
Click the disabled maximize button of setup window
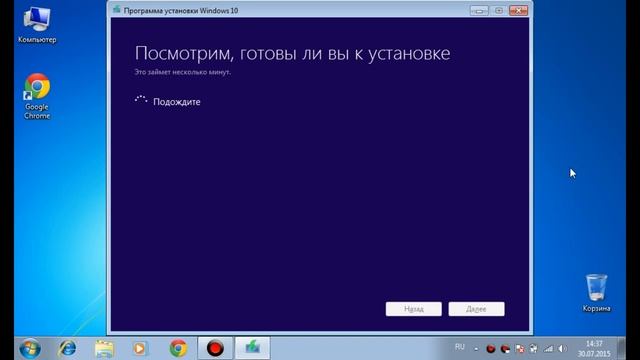coord(499,10)
